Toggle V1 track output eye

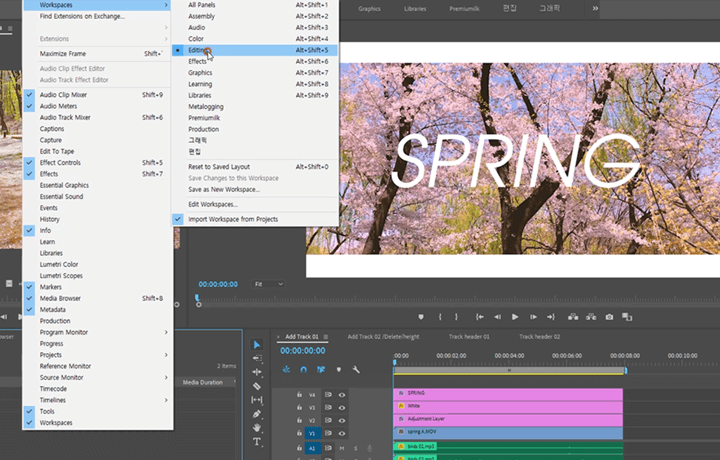pos(342,433)
